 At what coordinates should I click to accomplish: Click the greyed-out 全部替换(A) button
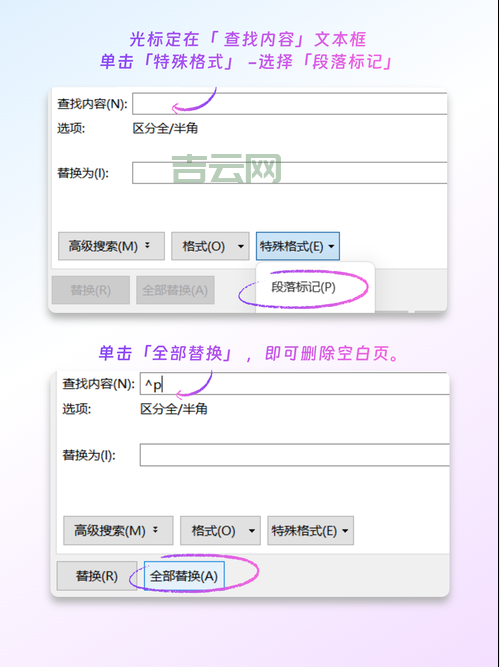pos(175,290)
